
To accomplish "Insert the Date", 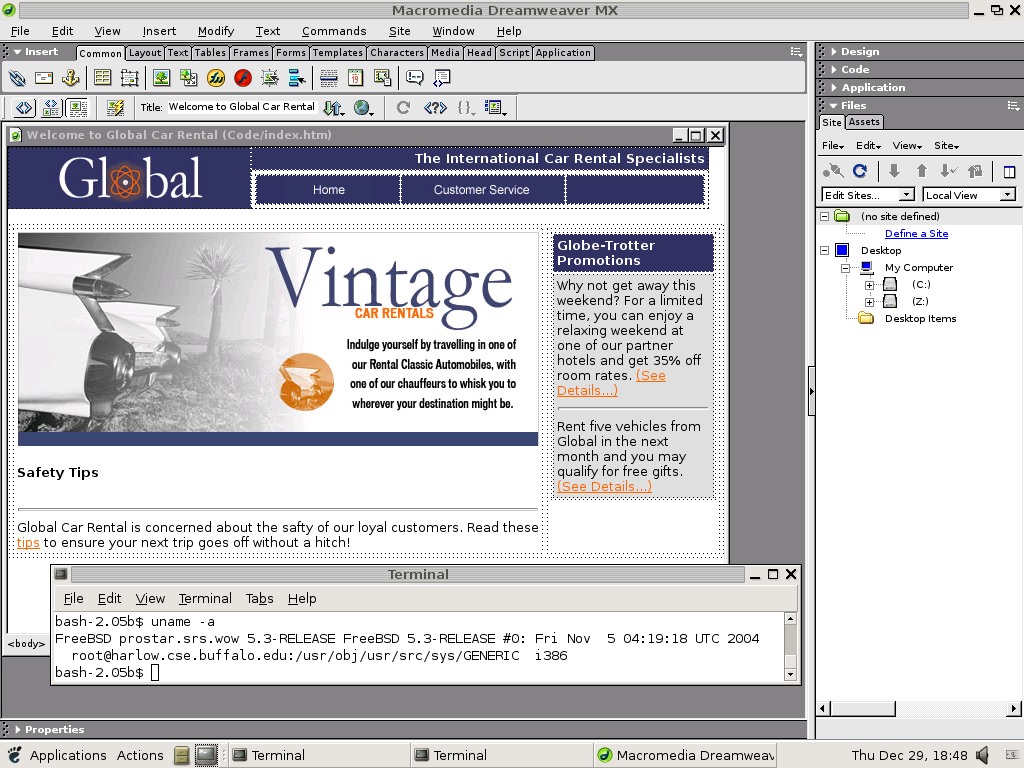I will (x=355, y=78).
